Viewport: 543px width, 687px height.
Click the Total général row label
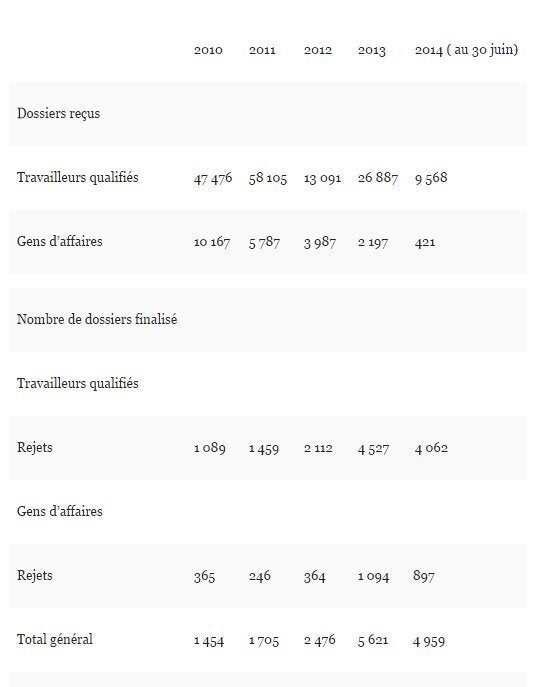click(55, 640)
